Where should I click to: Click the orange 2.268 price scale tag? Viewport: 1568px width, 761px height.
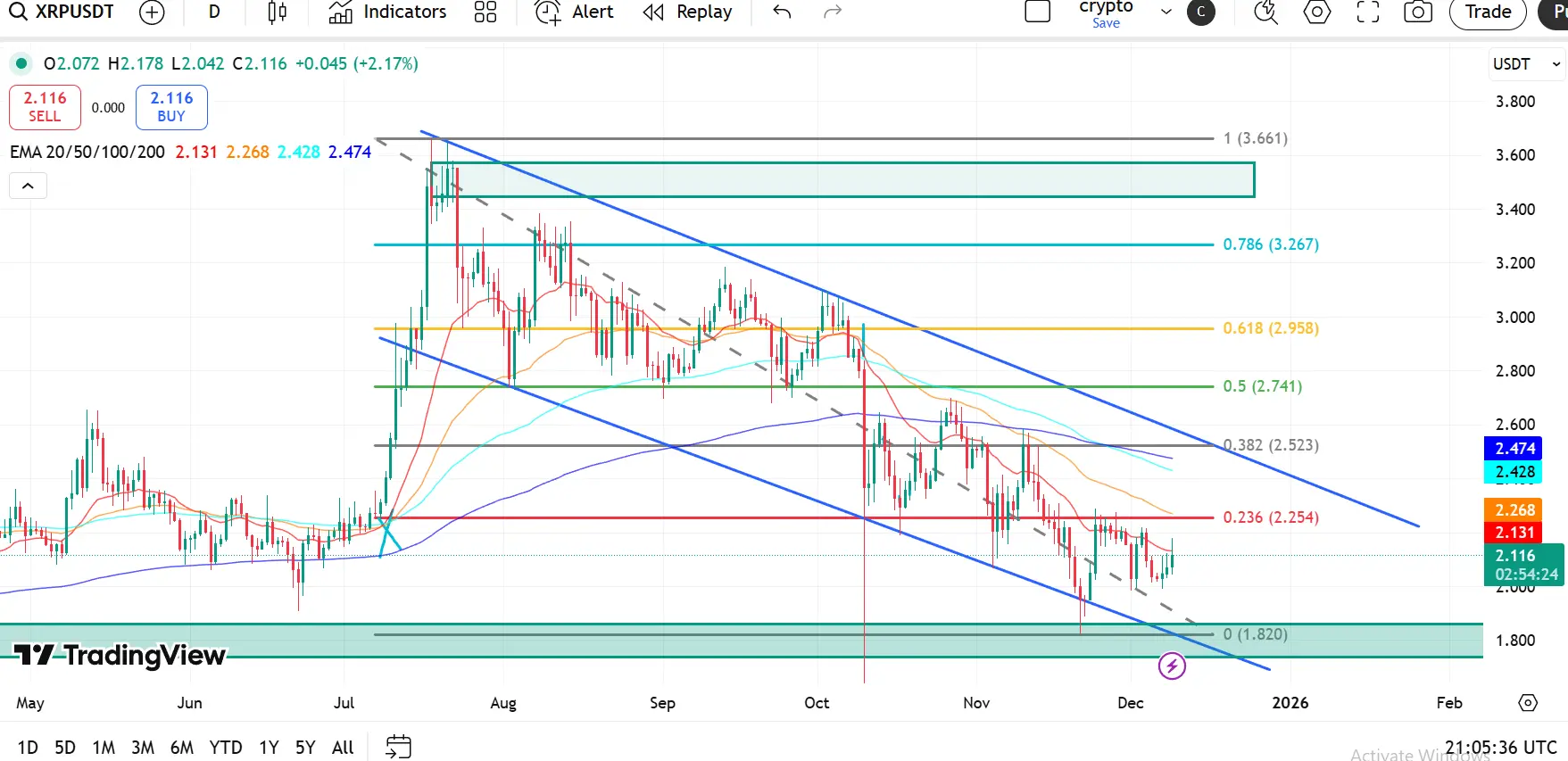[1513, 509]
